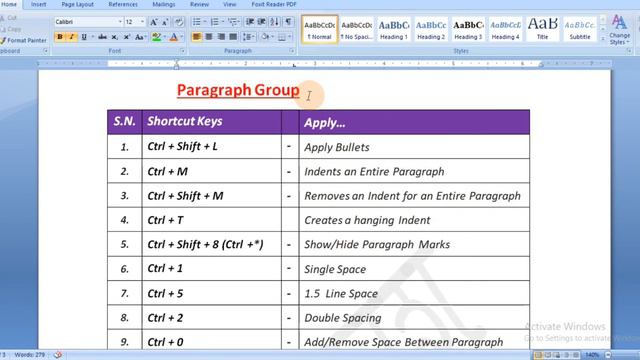Click the Decrease Indent icon

tap(250, 22)
